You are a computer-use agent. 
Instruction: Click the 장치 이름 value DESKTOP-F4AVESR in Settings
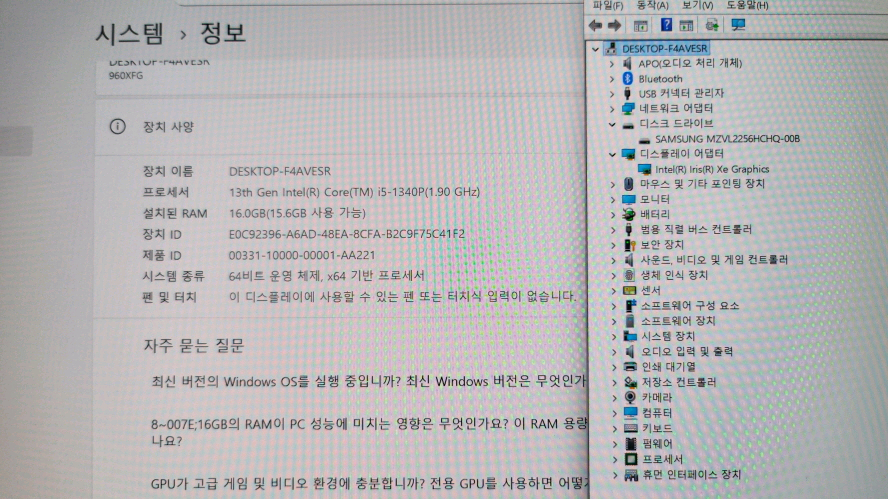point(280,171)
